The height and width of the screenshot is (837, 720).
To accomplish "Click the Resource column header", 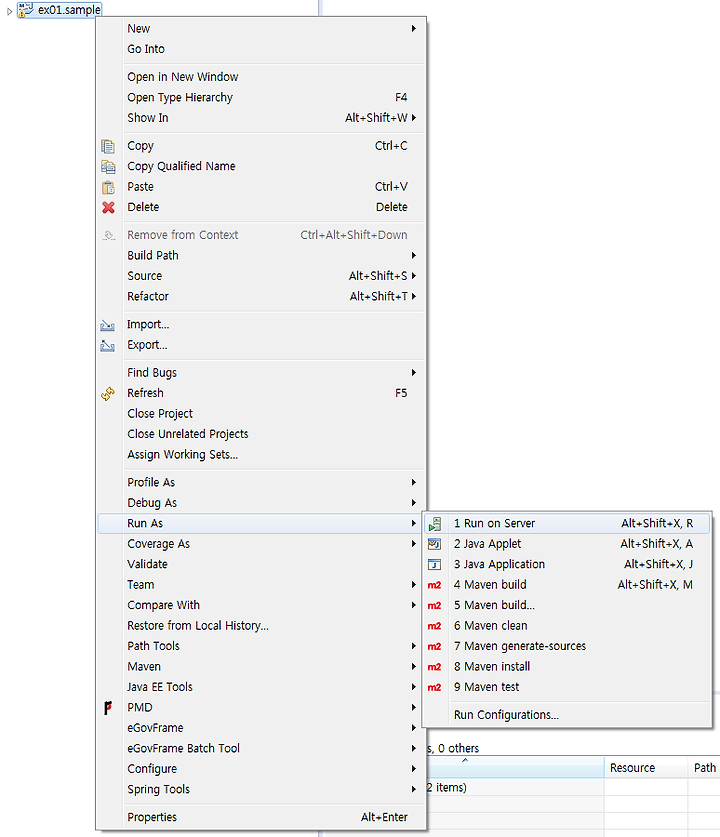I will (x=646, y=768).
